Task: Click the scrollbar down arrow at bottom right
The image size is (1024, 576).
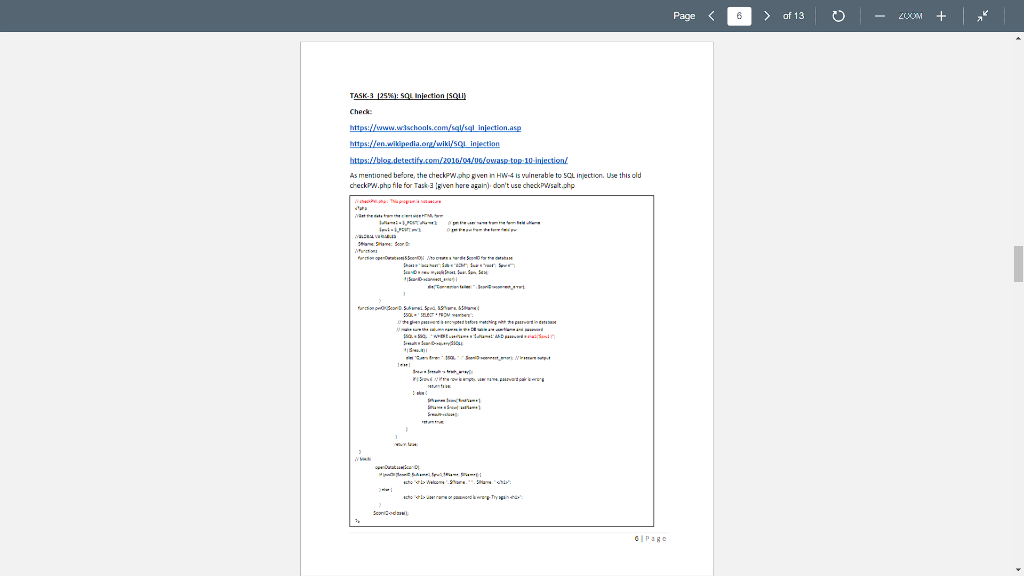Action: pos(1016,568)
